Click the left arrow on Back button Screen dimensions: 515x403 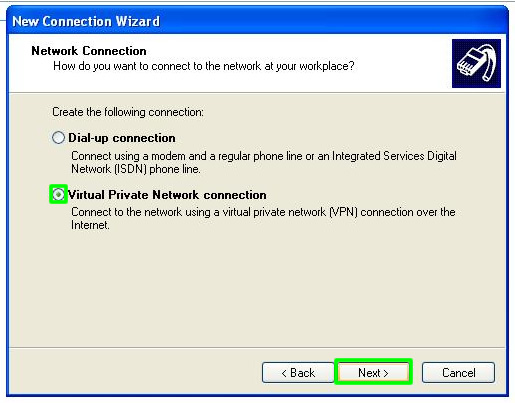tap(284, 373)
